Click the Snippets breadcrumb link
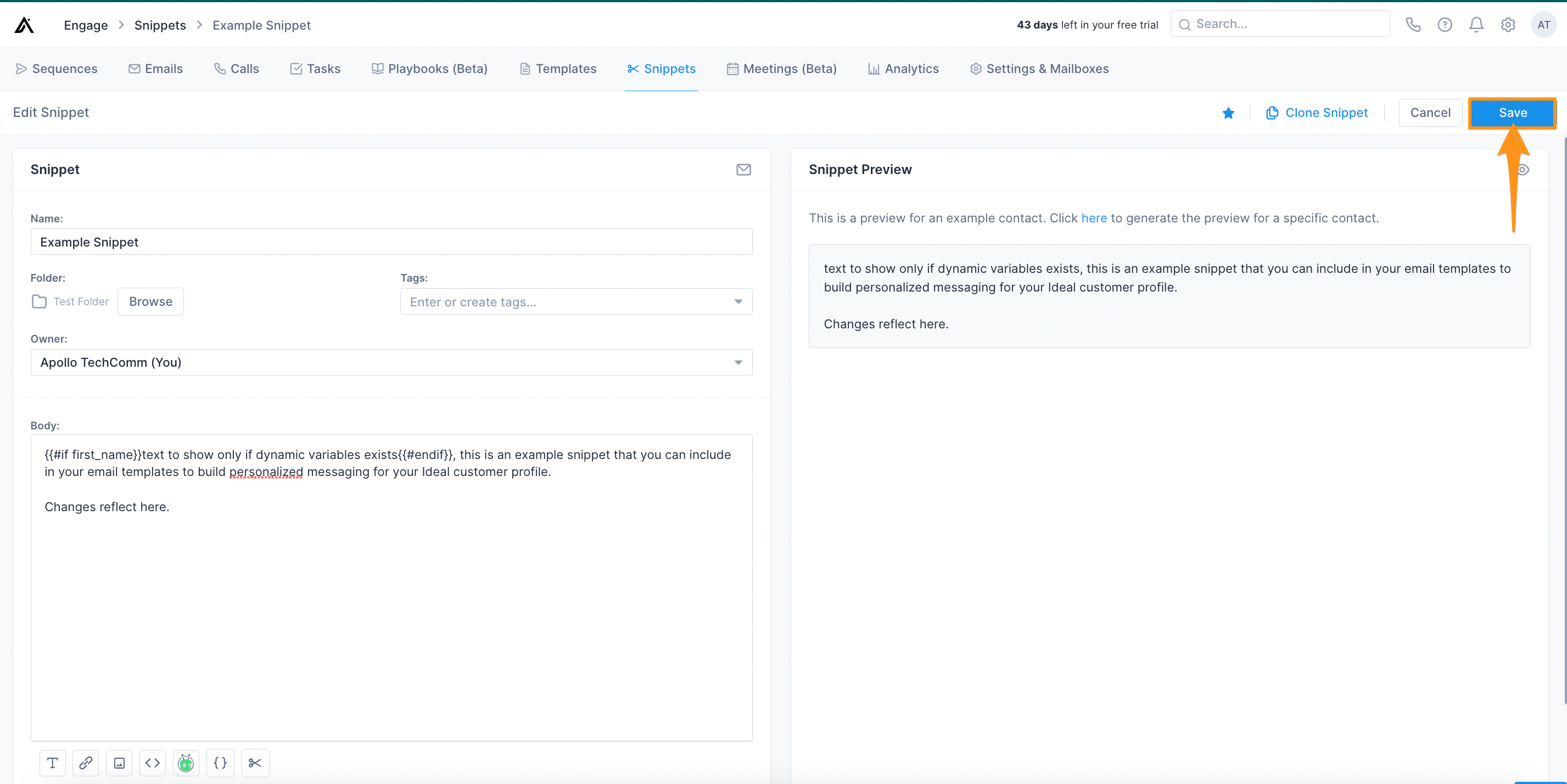This screenshot has height=784, width=1567. click(160, 25)
